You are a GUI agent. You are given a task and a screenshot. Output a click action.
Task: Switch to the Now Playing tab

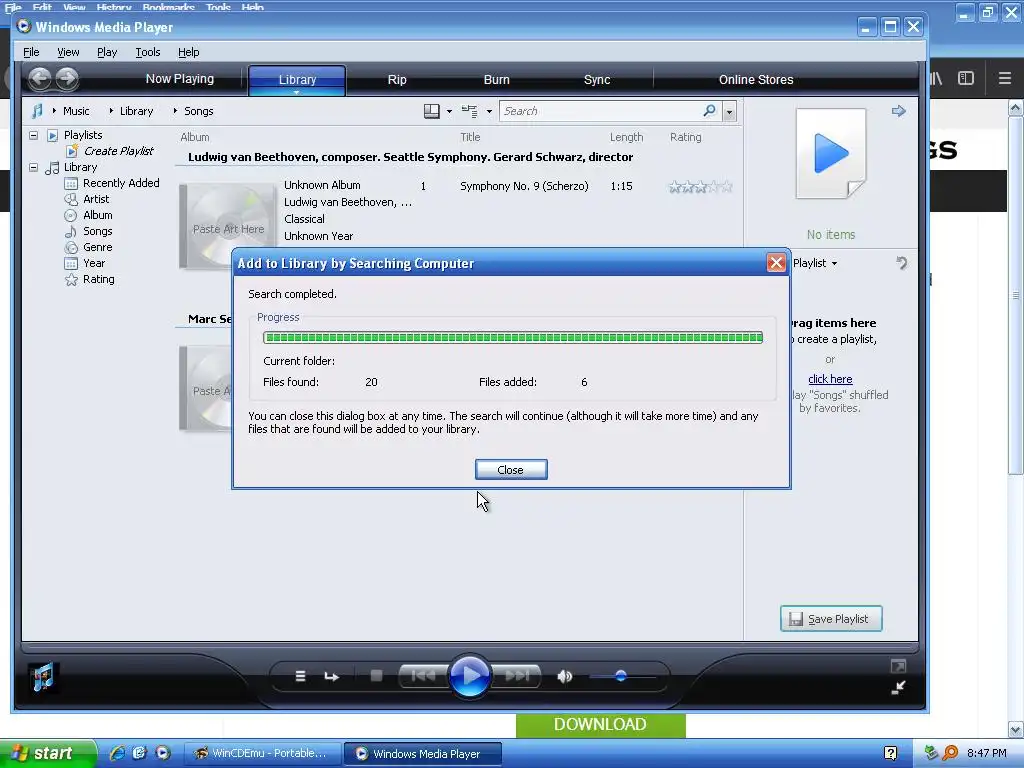(180, 79)
